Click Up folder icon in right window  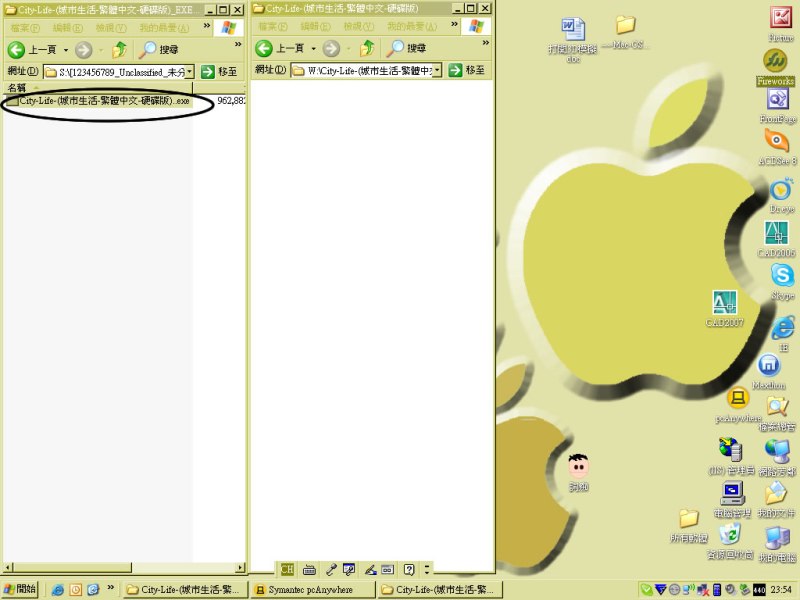(x=367, y=48)
